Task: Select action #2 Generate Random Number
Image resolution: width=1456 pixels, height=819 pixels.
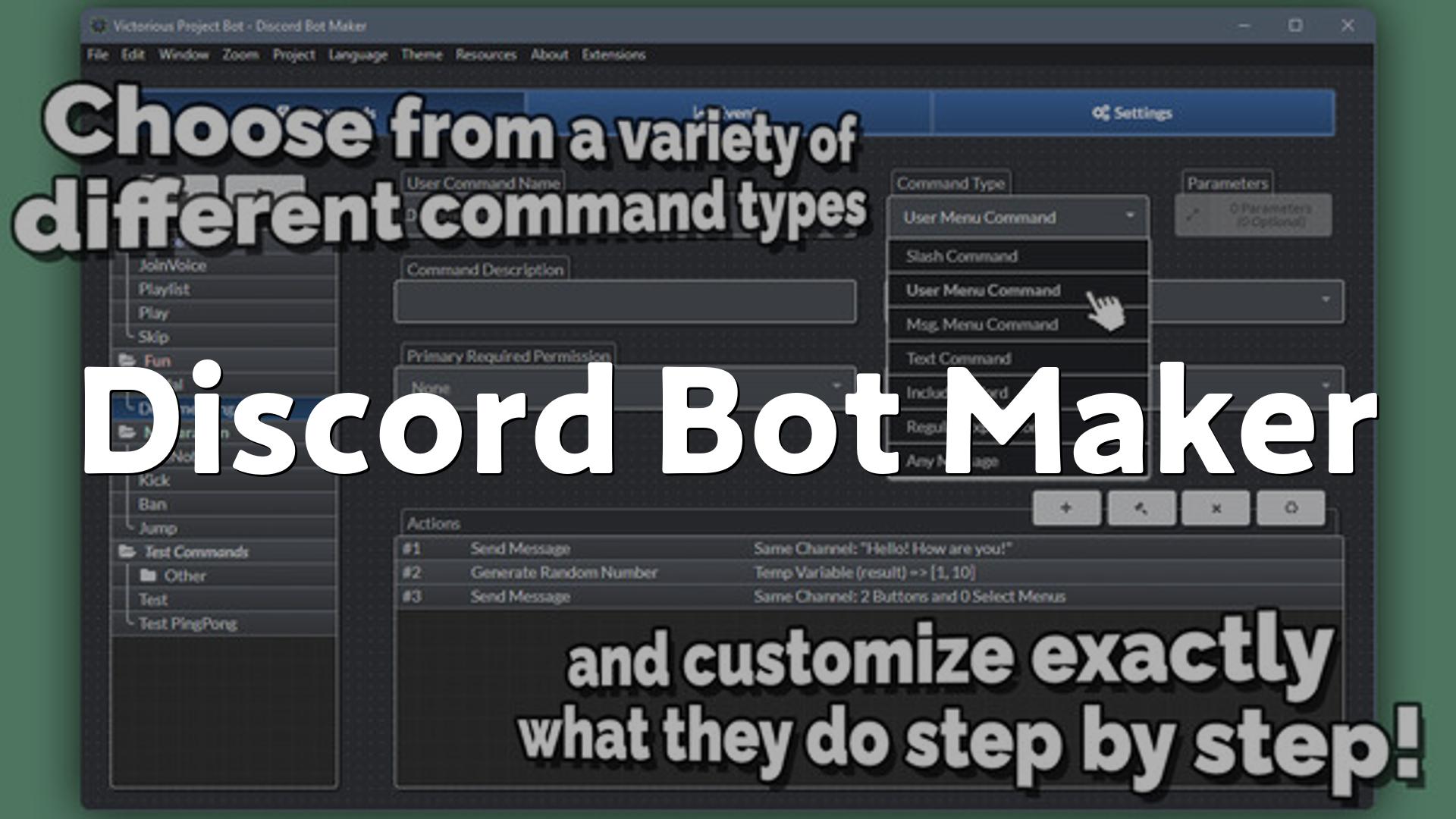Action: tap(869, 573)
